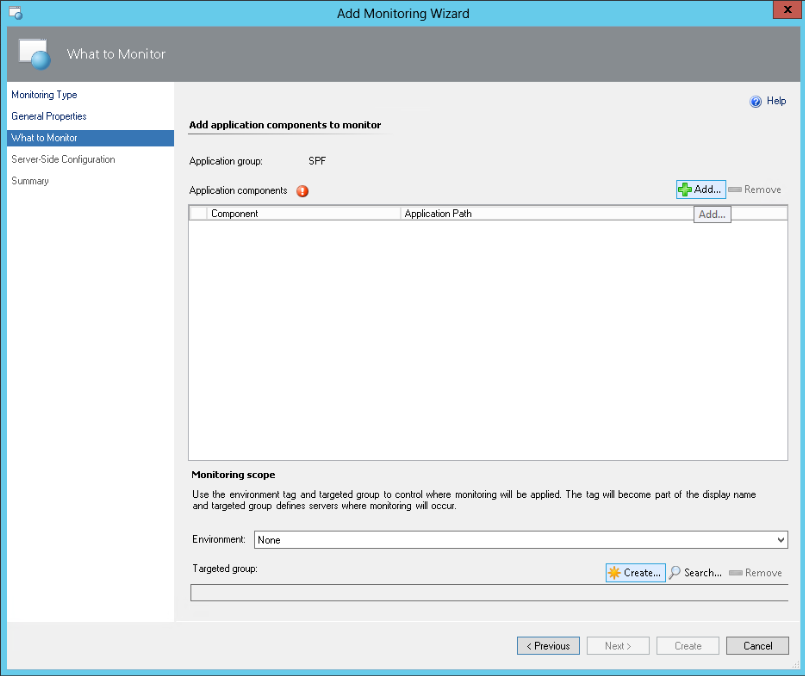Open the General Properties step
805x676 pixels.
[49, 117]
